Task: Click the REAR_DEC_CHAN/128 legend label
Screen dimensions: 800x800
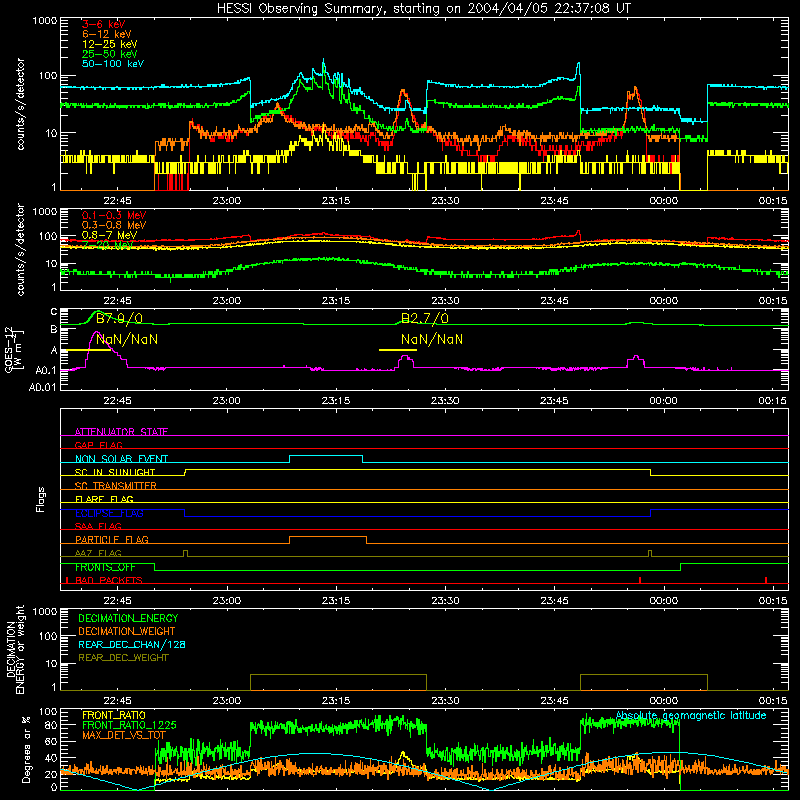Action: [132, 644]
